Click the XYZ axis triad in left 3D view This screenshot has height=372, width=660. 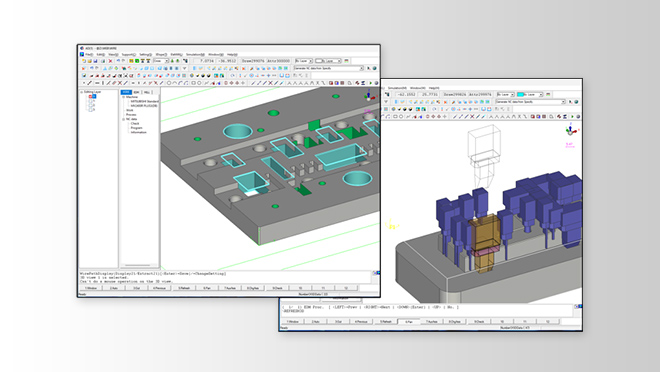coord(369,96)
